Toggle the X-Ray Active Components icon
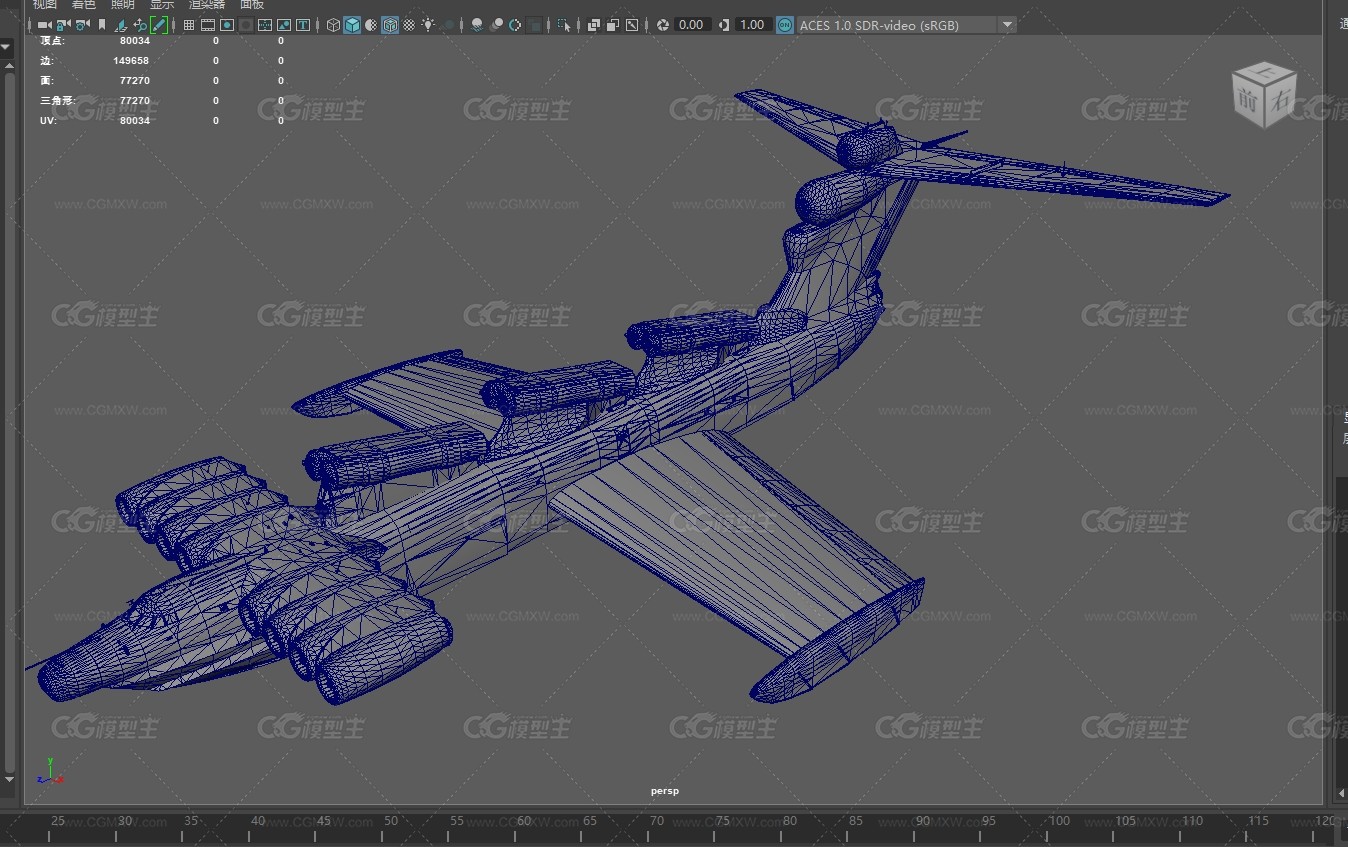The image size is (1348, 847). click(613, 25)
